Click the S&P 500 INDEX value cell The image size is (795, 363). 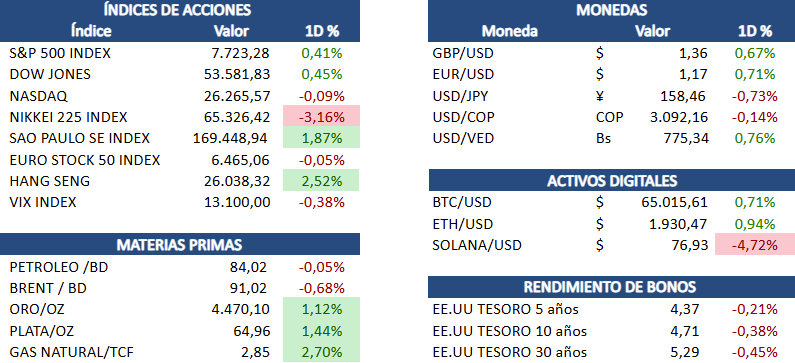240,53
